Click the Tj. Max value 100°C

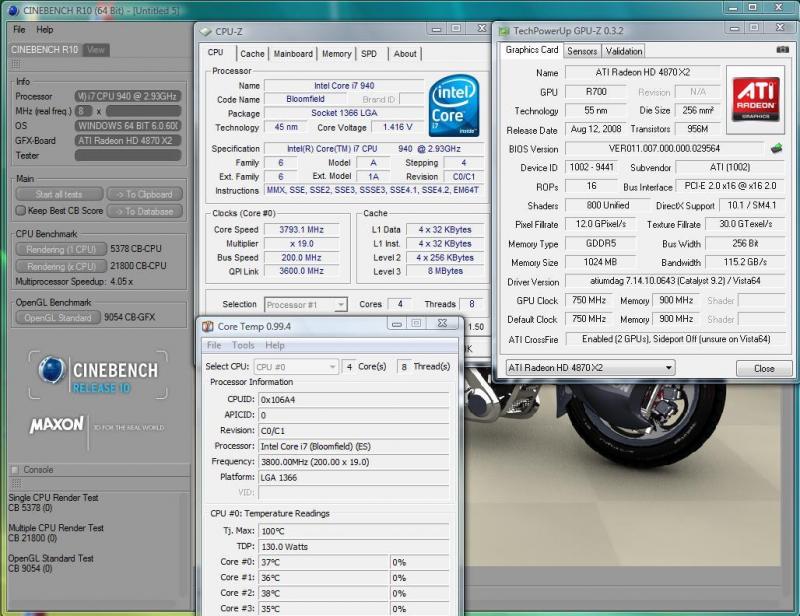(x=354, y=531)
